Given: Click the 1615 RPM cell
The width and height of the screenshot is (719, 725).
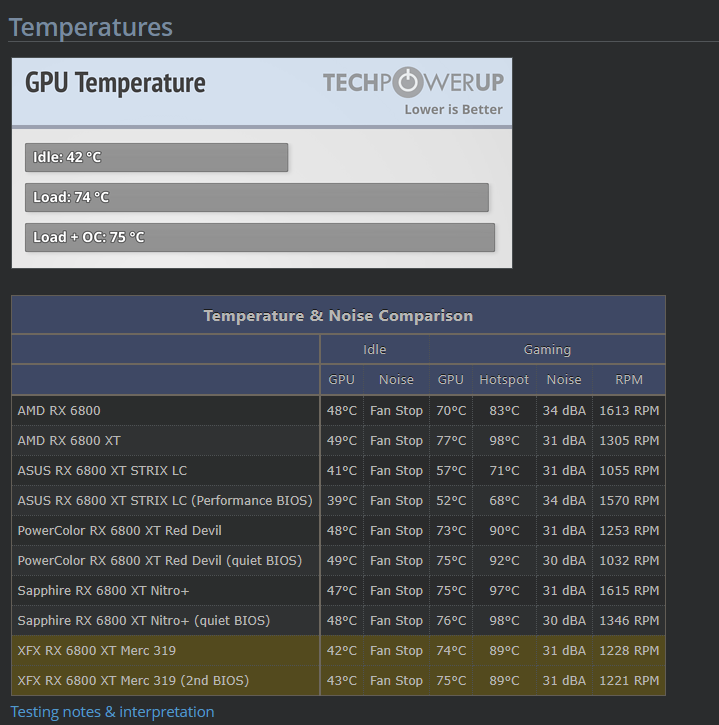Looking at the screenshot, I should click(x=629, y=591).
